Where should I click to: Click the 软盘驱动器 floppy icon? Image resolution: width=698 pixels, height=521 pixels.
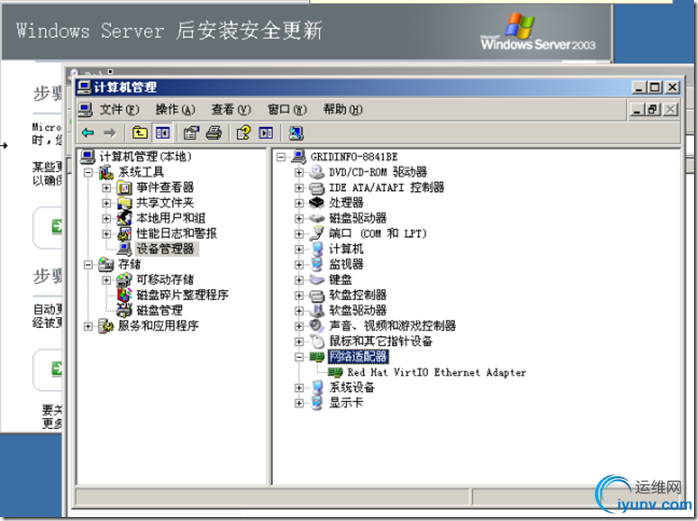click(317, 310)
